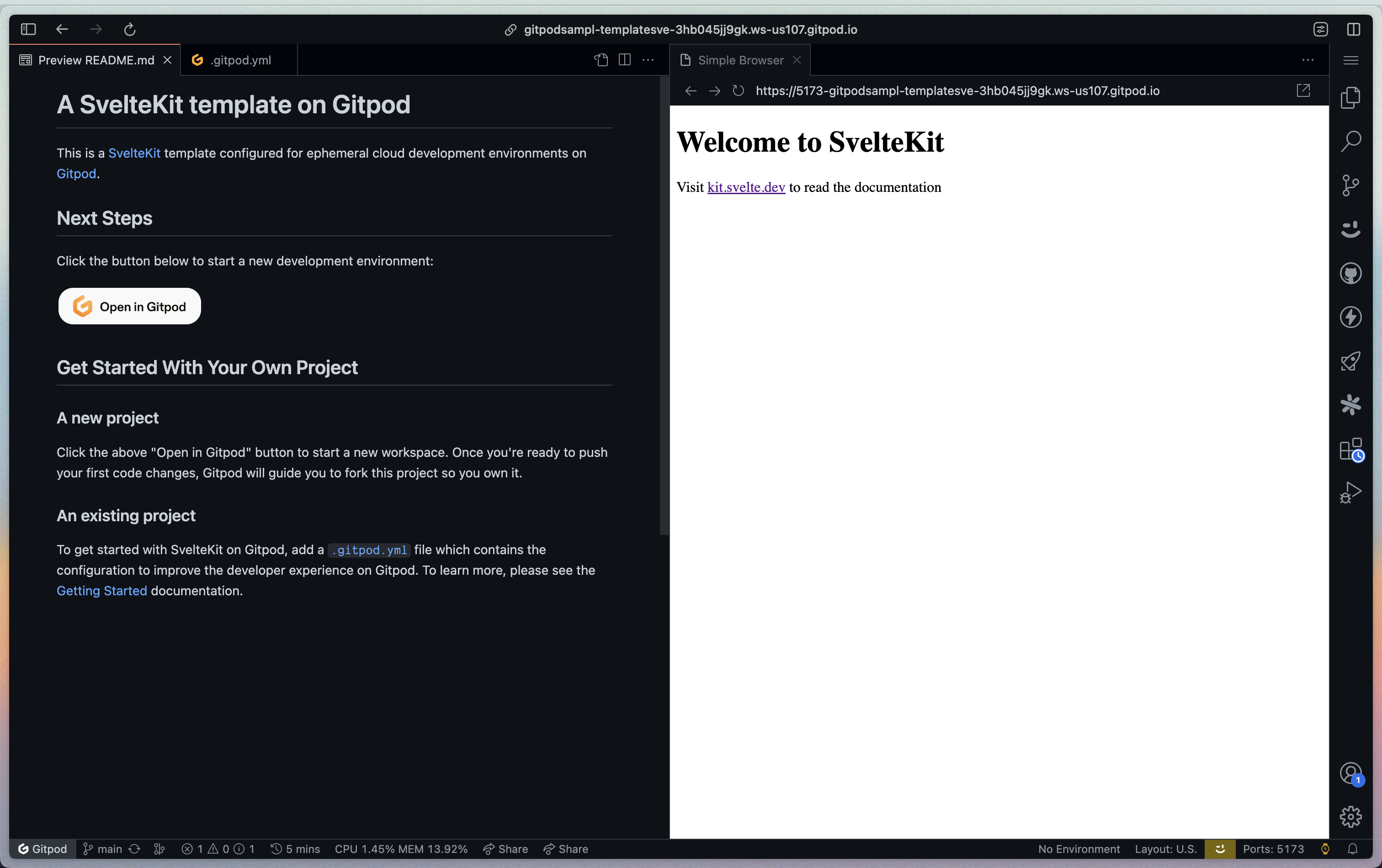Click the Gitpod status bar icon bottom-left

41,848
